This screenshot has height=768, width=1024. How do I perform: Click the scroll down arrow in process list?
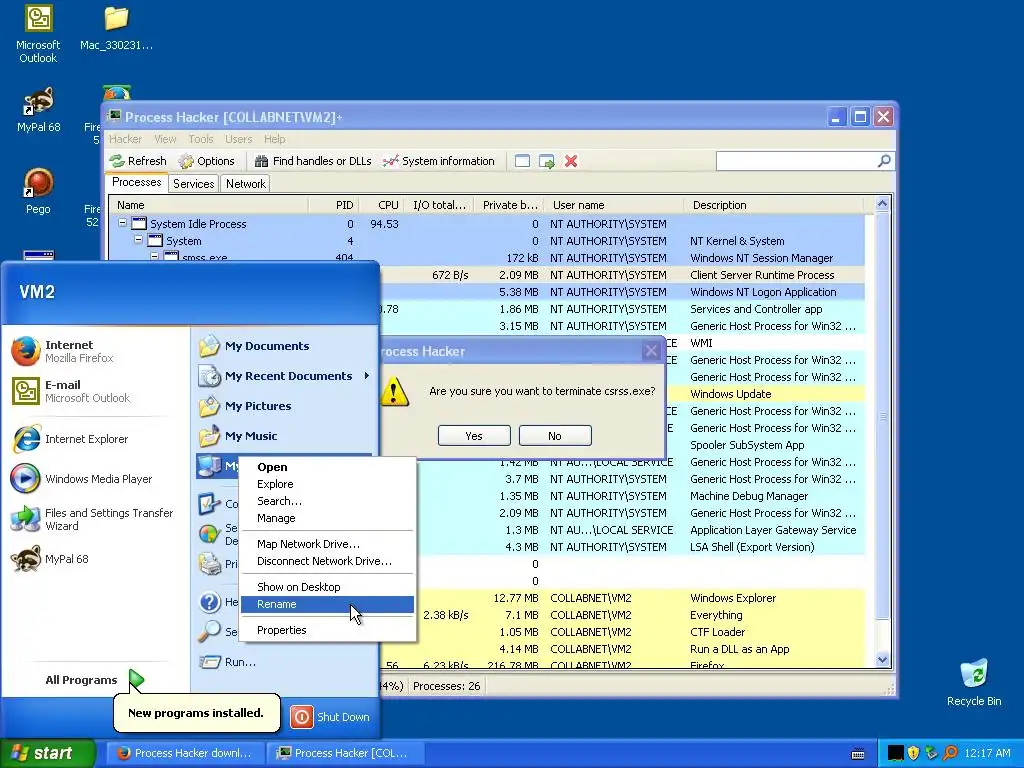click(882, 660)
